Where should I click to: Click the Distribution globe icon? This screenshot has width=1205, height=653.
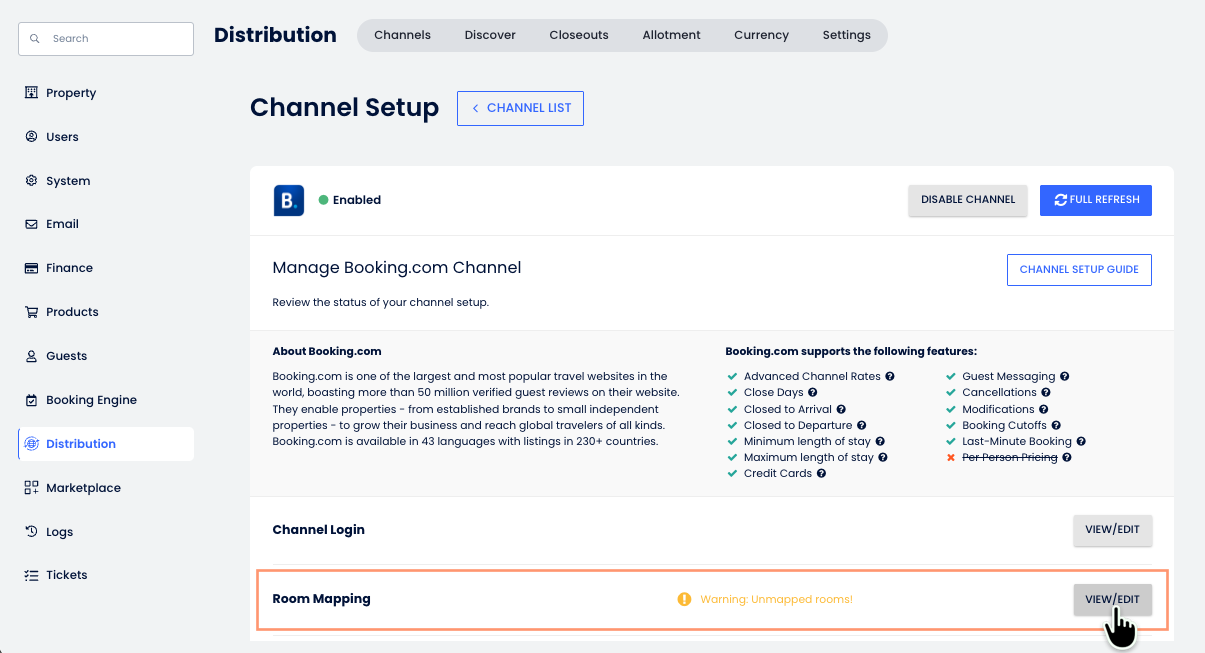tap(31, 444)
